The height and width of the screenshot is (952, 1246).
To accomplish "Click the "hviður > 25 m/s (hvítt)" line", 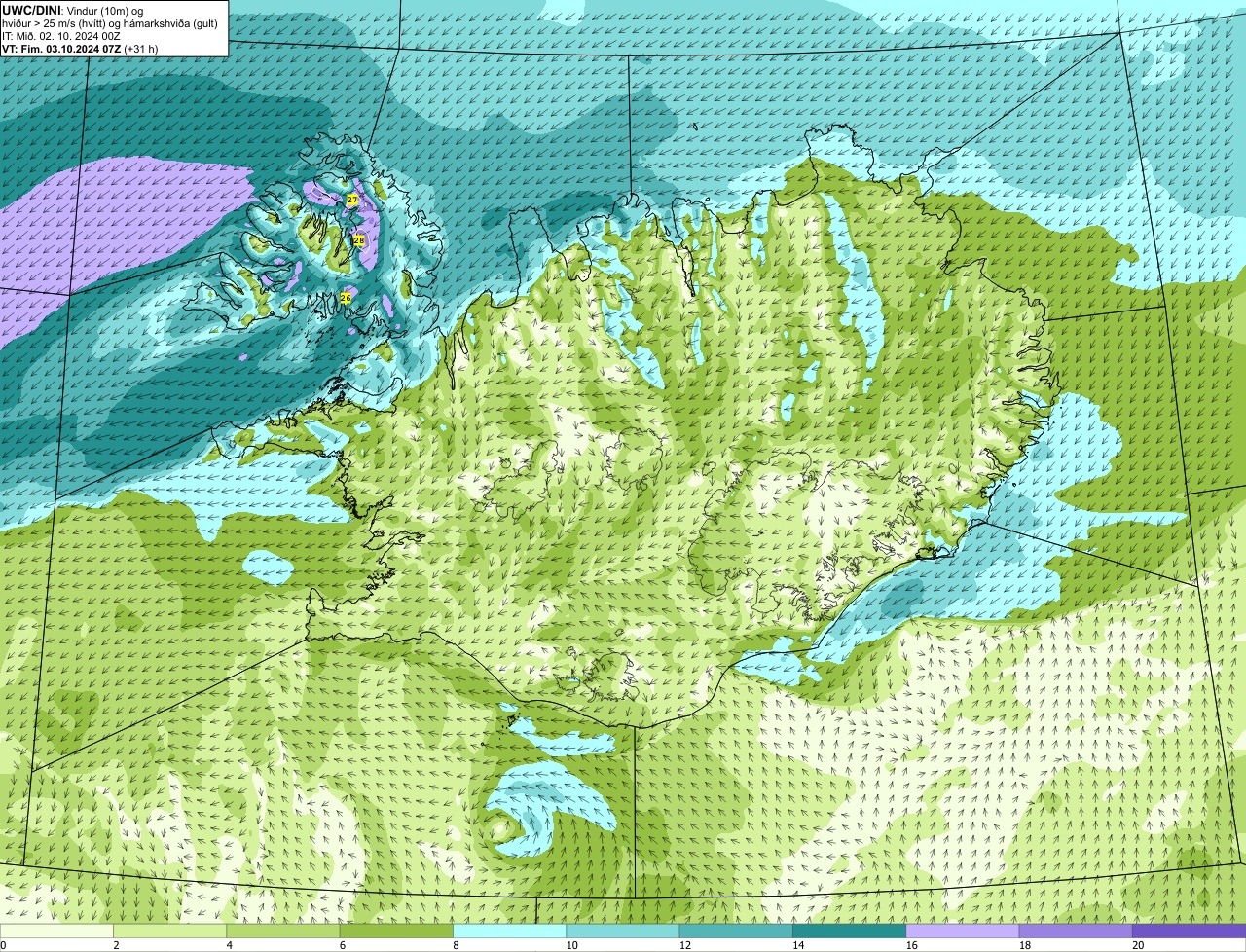I will point(54,22).
